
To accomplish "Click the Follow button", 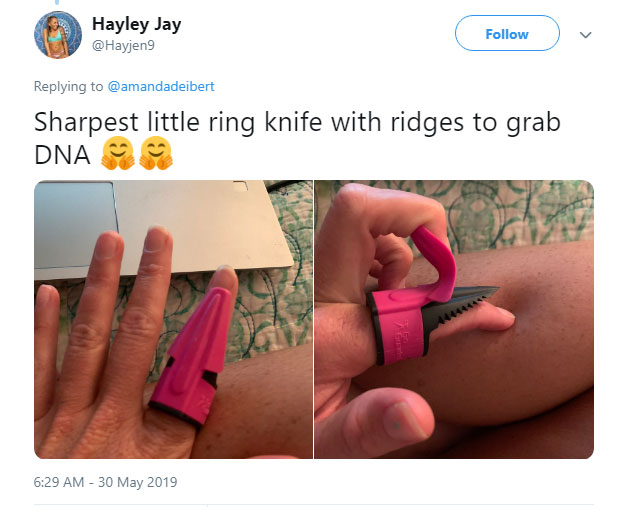I will coord(507,33).
